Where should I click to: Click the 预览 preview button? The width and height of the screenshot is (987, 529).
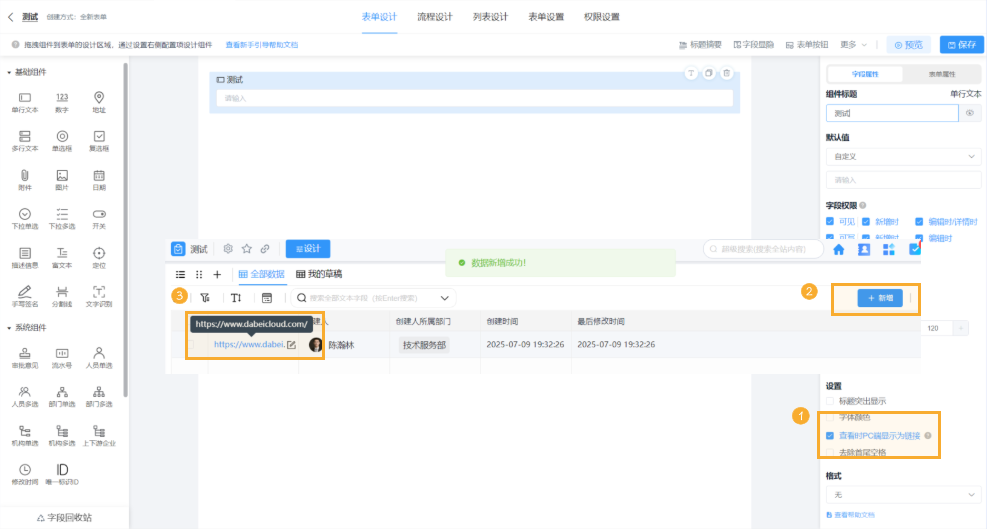pos(908,45)
